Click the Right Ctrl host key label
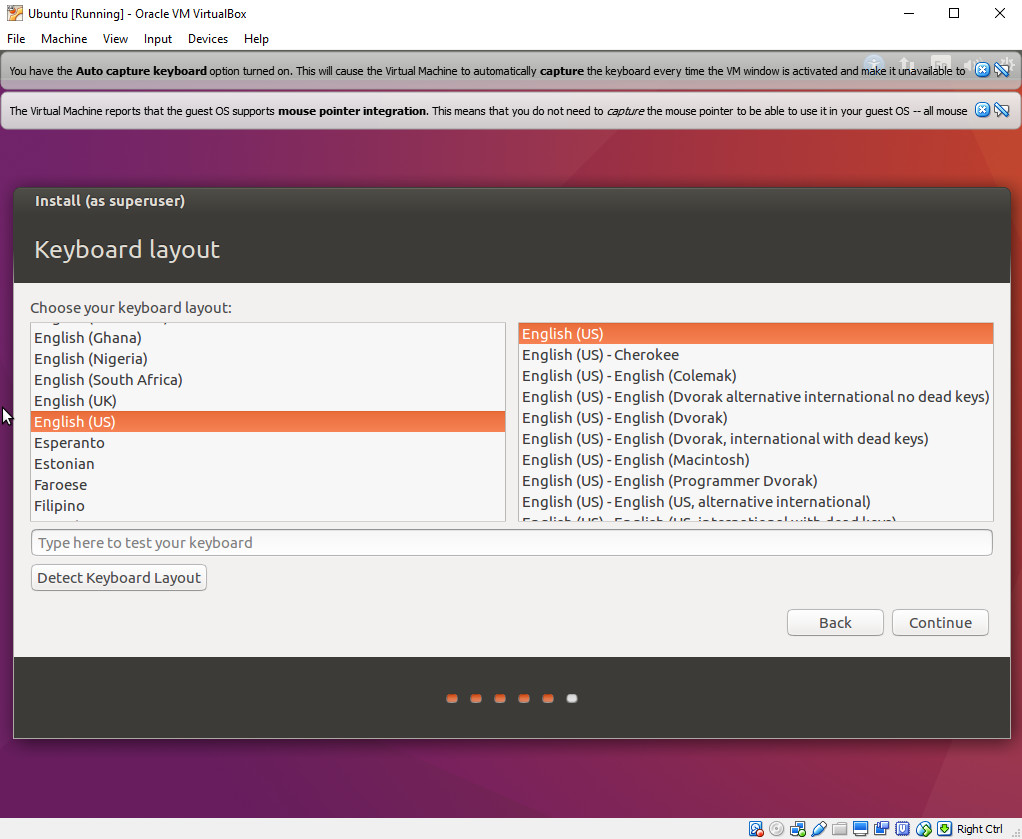1022x839 pixels. 980,829
